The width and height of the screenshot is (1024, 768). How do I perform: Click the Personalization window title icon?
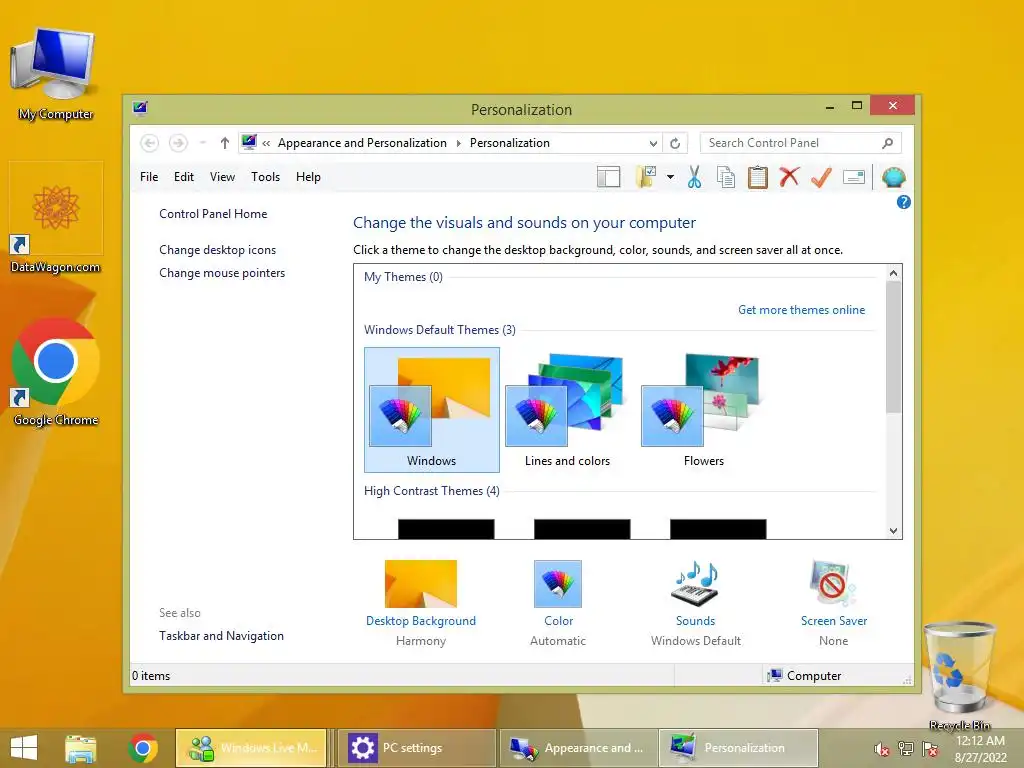pos(140,108)
